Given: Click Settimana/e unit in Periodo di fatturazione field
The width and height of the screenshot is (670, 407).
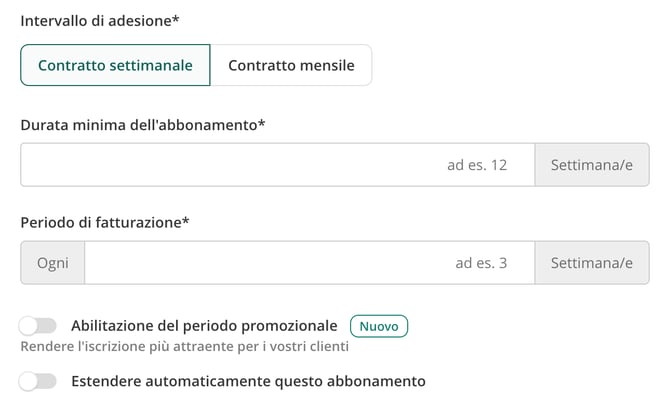Looking at the screenshot, I should pos(592,263).
